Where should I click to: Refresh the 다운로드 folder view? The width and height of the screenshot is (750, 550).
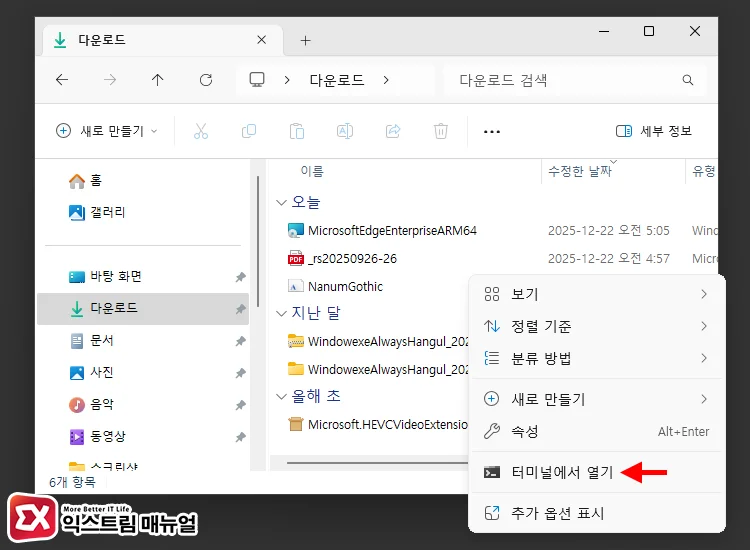206,80
